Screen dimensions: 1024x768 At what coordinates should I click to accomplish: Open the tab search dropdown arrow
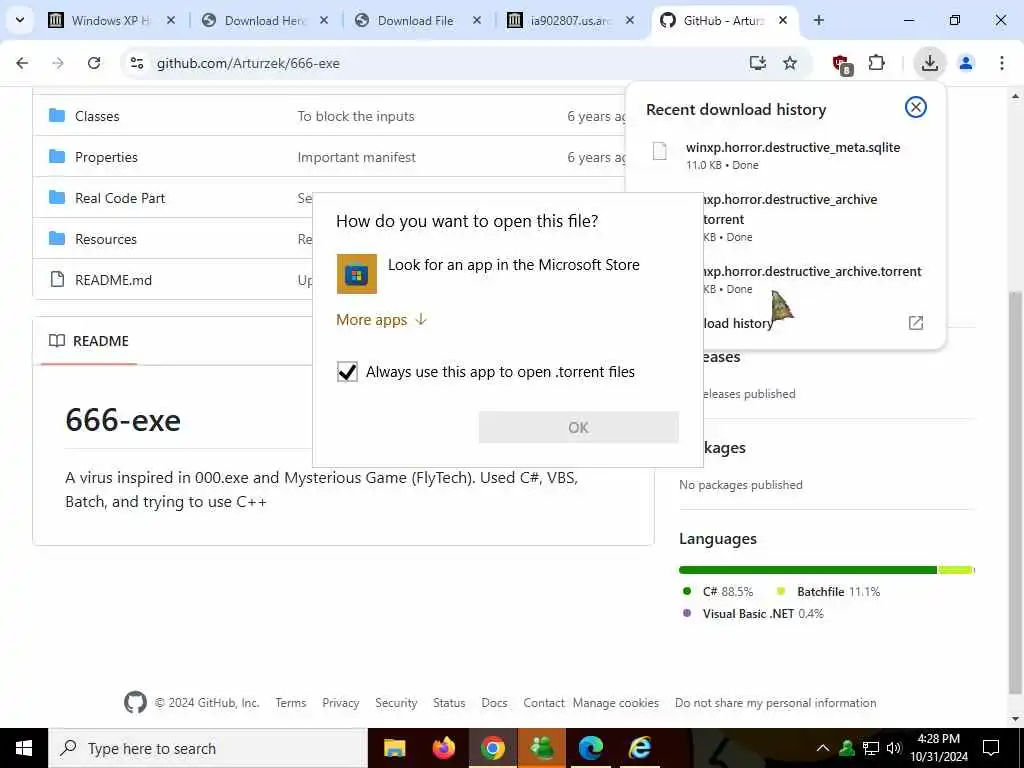pyautogui.click(x=20, y=20)
